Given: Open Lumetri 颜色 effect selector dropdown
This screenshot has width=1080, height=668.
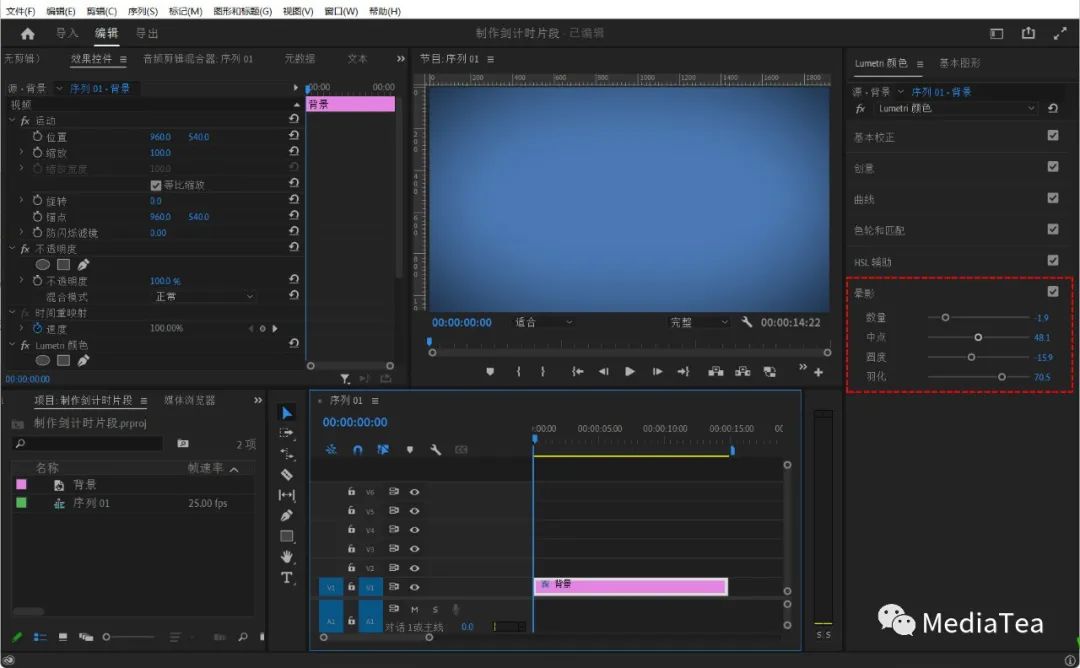Looking at the screenshot, I should [956, 108].
